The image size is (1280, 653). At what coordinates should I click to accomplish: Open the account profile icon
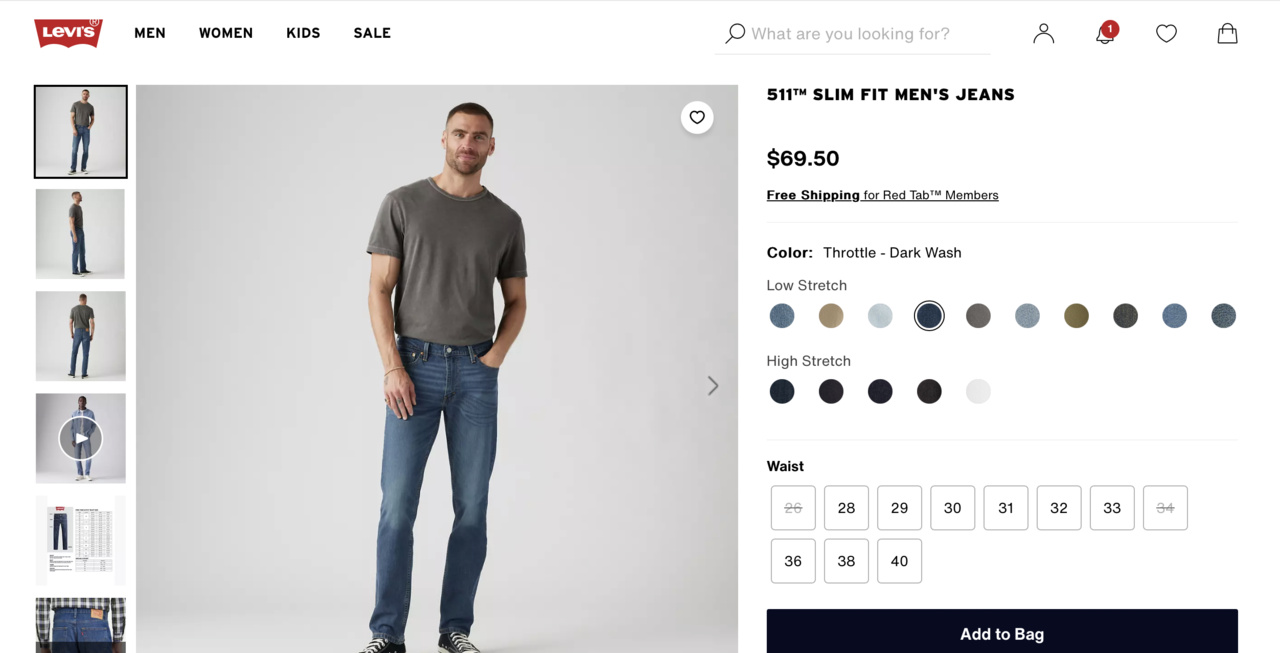coord(1043,34)
